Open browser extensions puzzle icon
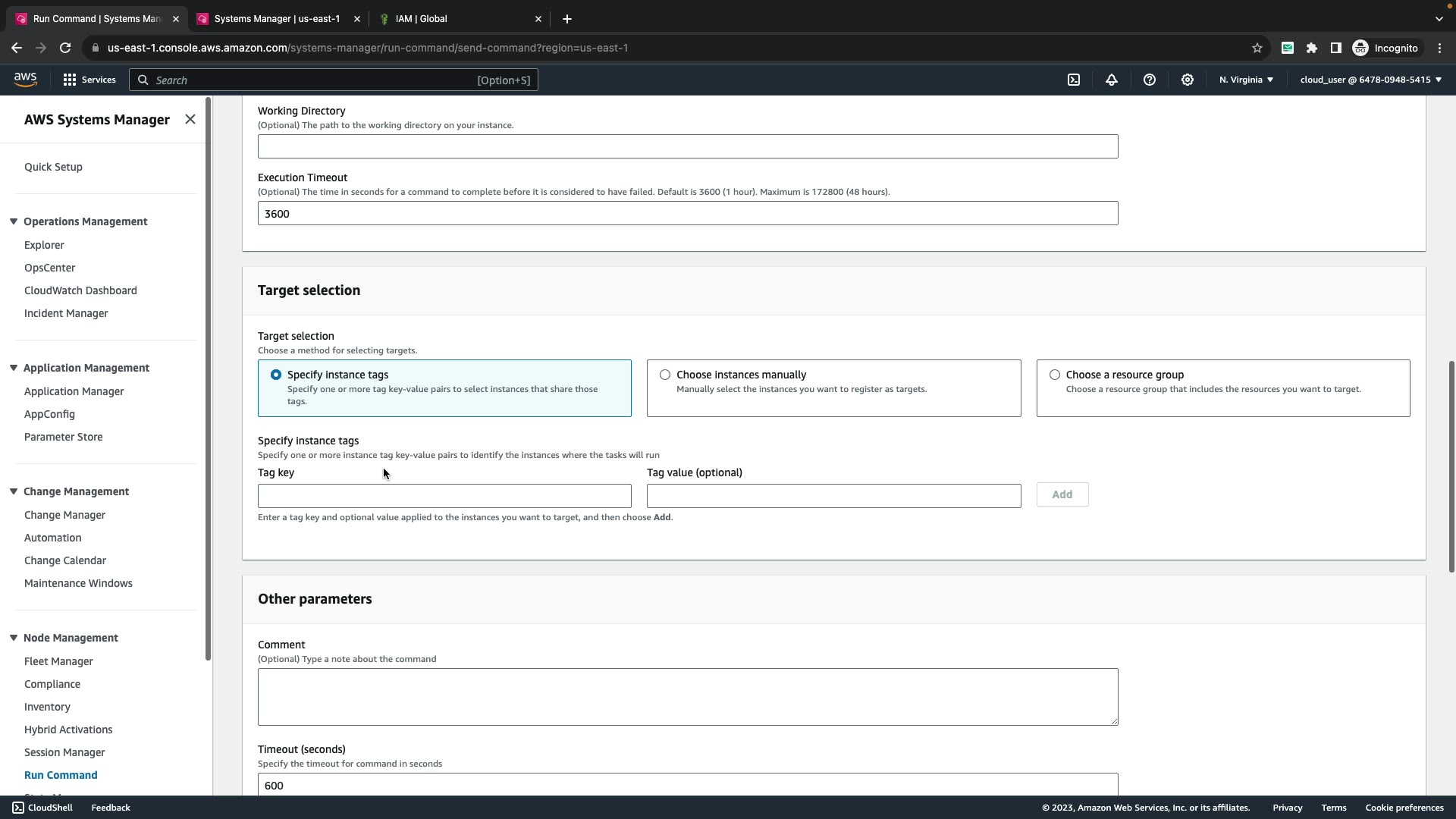This screenshot has height=819, width=1456. [x=1312, y=48]
